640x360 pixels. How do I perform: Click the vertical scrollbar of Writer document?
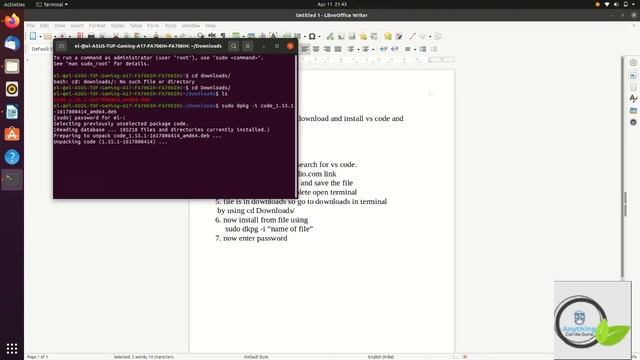pyautogui.click(x=623, y=167)
